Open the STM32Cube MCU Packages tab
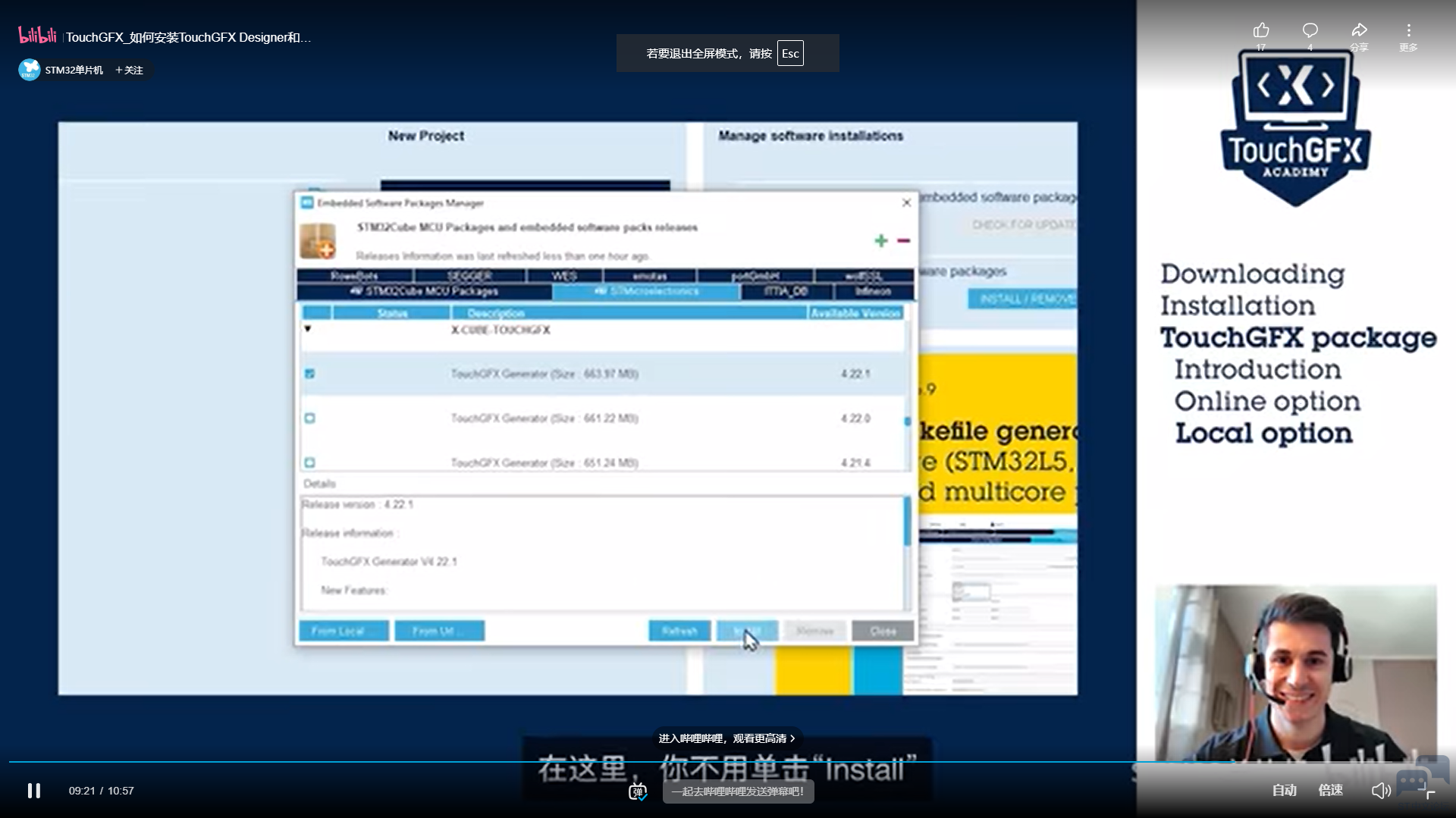The image size is (1456, 818). click(425, 291)
